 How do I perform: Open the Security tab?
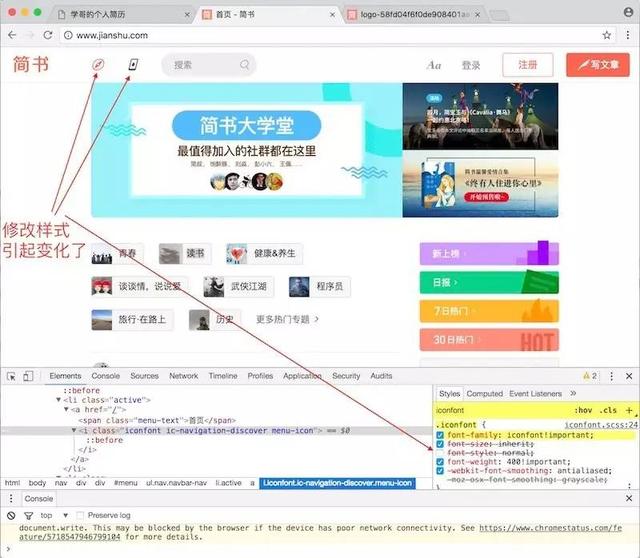tap(346, 376)
